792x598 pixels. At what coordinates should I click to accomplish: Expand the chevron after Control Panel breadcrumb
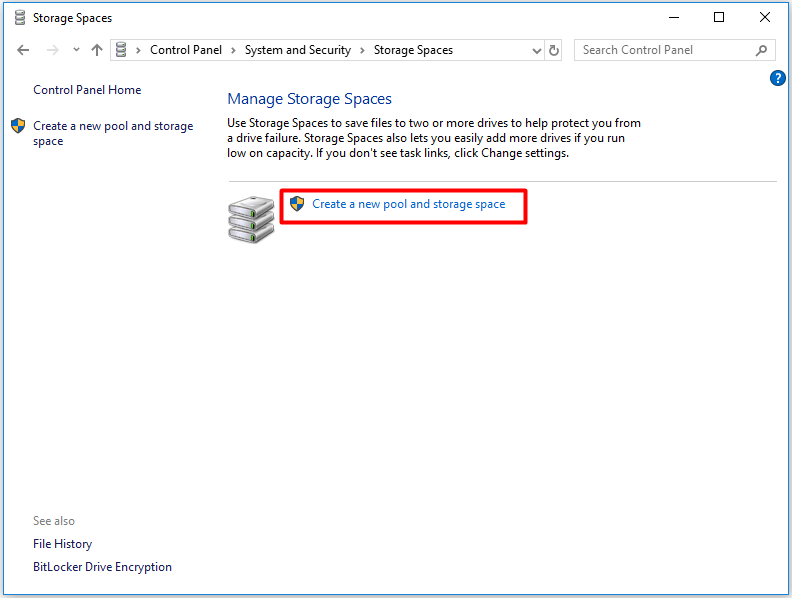pos(233,50)
